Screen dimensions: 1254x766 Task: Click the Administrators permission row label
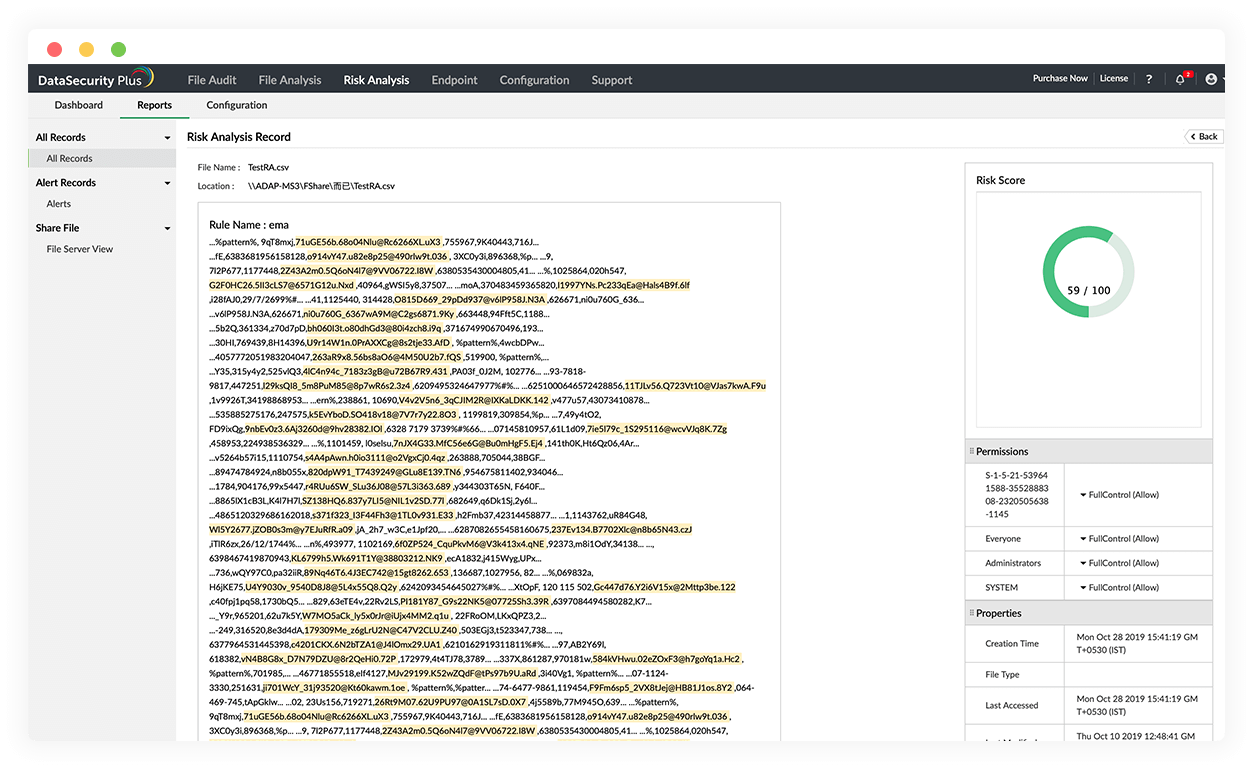[x=1013, y=563]
